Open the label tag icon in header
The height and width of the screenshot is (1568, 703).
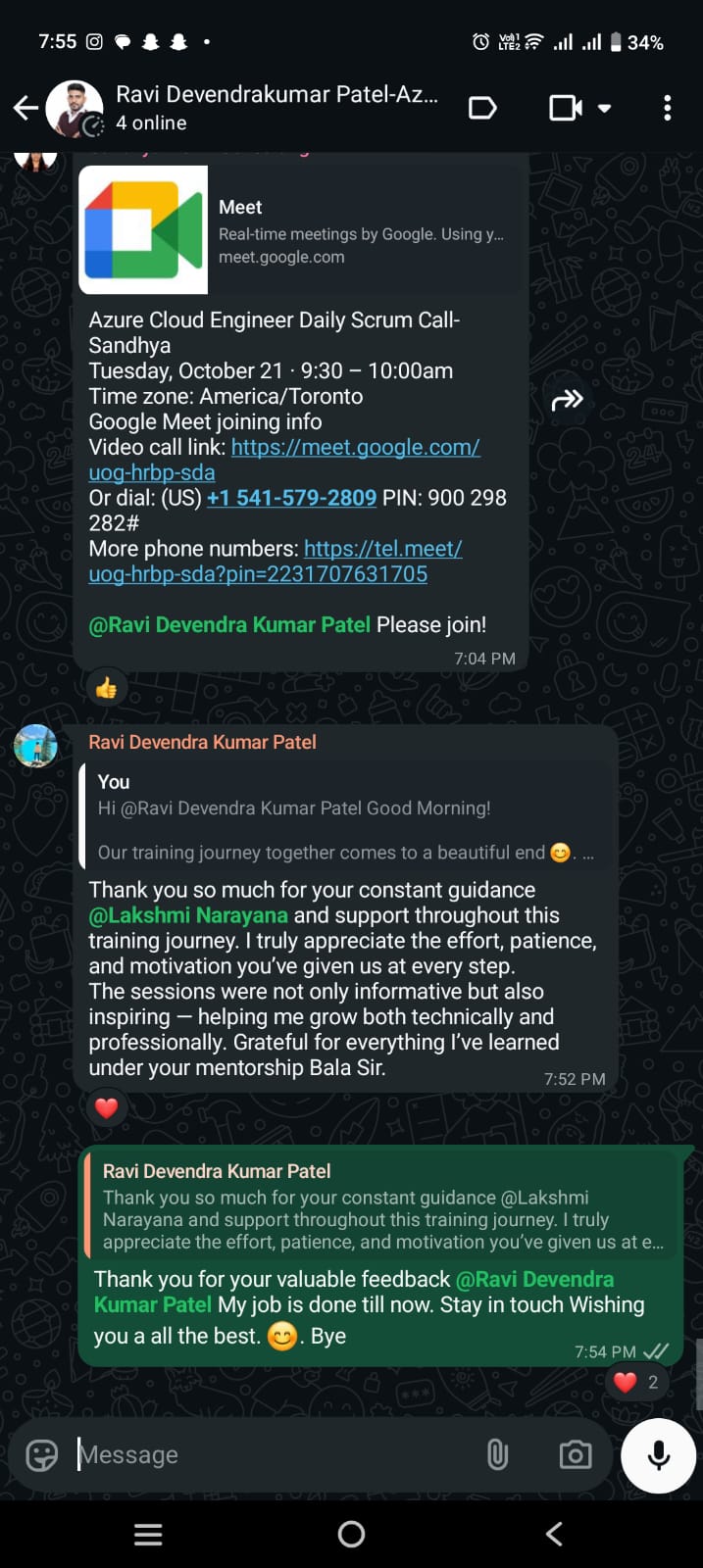pyautogui.click(x=482, y=108)
